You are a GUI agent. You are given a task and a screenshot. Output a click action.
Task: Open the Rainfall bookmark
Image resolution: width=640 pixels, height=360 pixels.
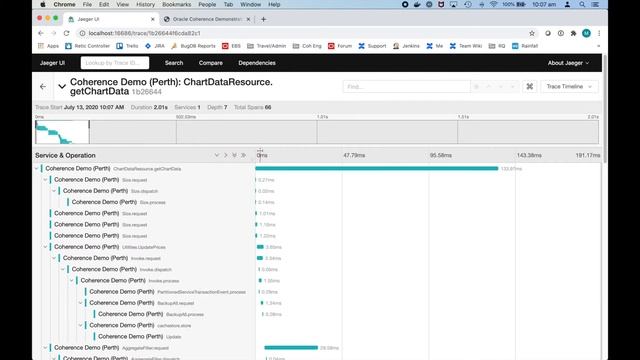pyautogui.click(x=525, y=46)
